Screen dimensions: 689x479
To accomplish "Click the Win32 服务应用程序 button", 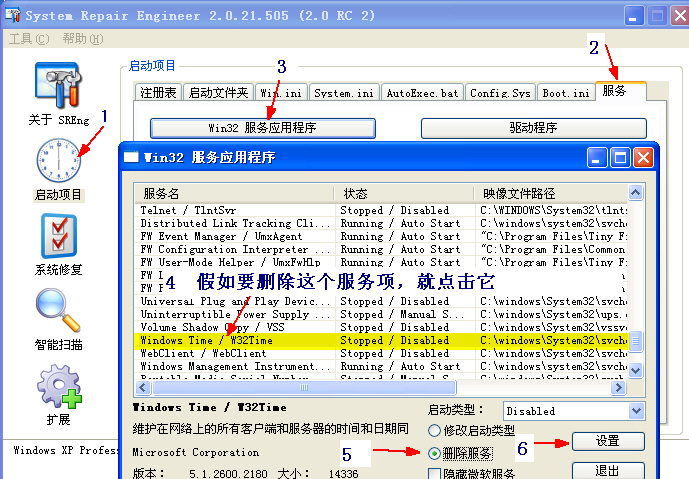I will (x=263, y=128).
